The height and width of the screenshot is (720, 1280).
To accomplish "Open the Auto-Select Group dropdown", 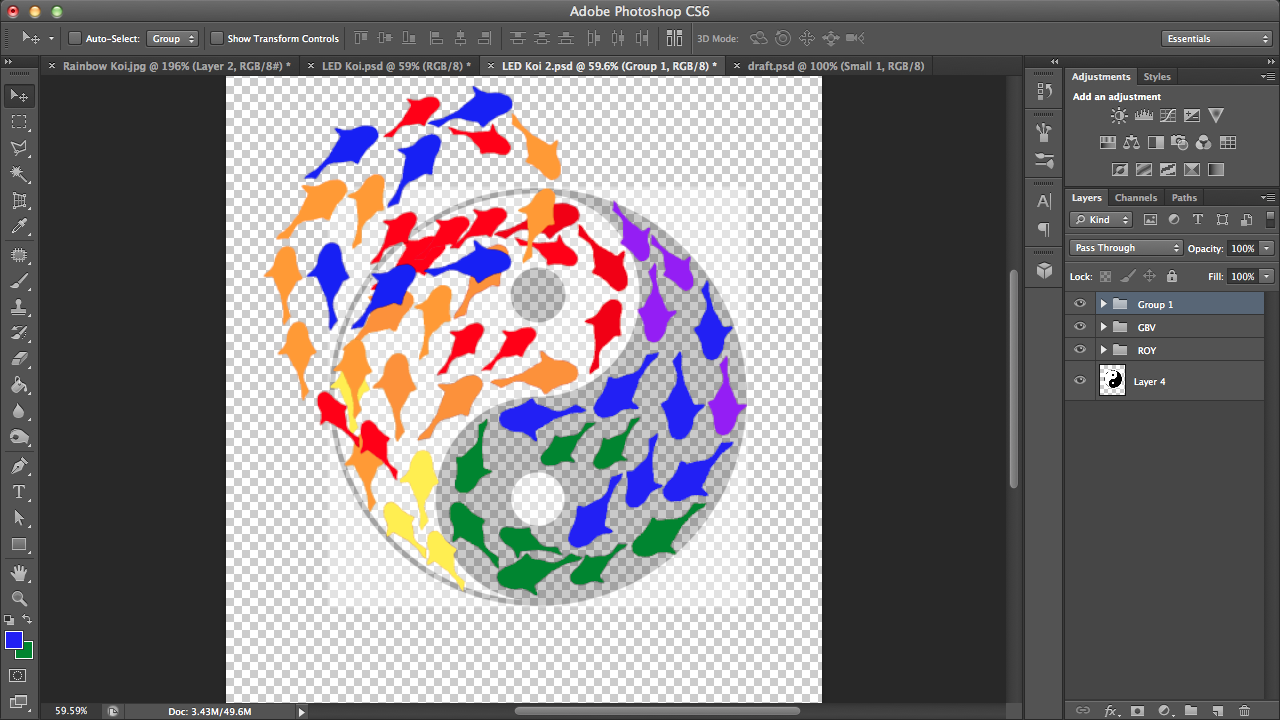I will click(x=172, y=37).
